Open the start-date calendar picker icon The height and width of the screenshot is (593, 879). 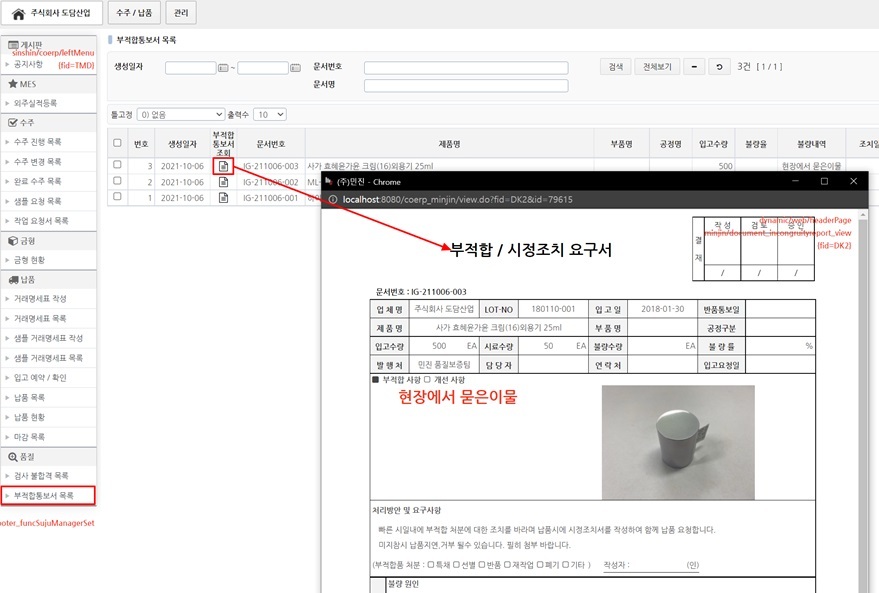pyautogui.click(x=223, y=68)
